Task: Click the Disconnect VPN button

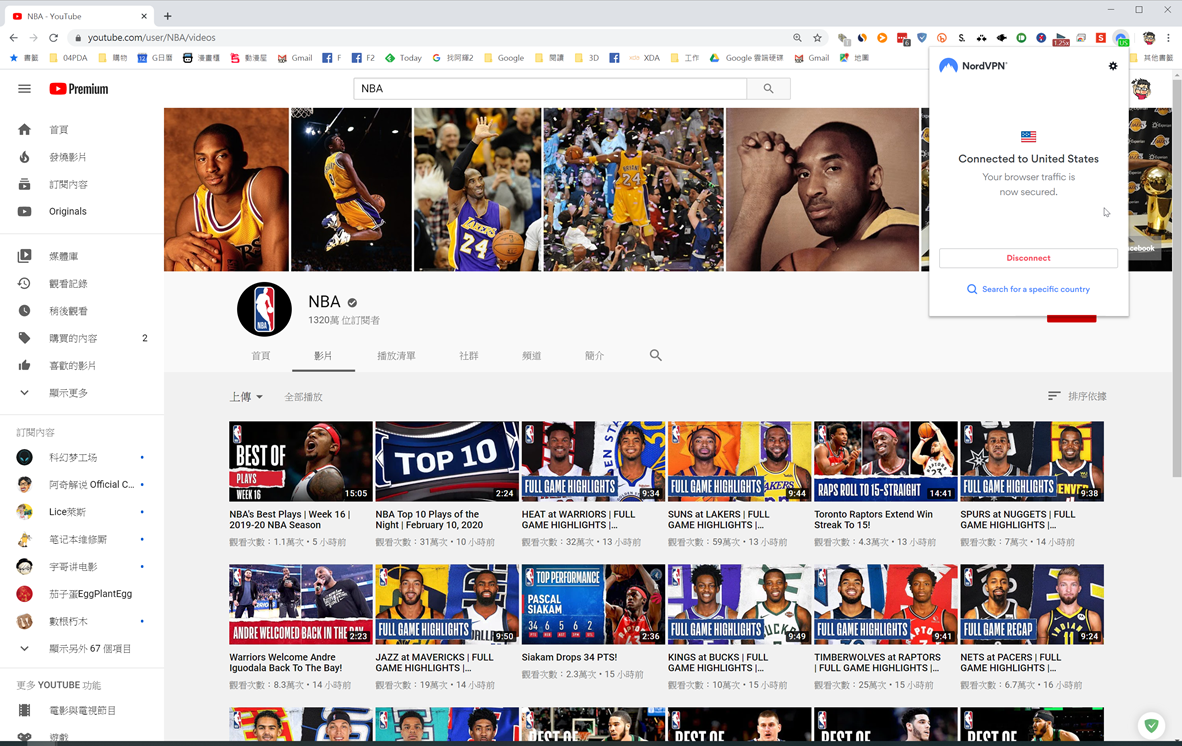Action: pos(1028,258)
